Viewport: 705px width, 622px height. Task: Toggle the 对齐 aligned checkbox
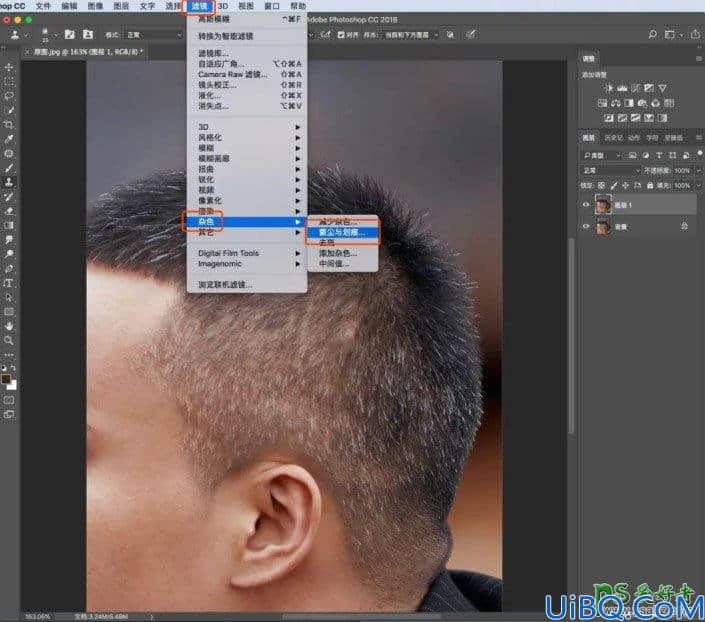[341, 35]
